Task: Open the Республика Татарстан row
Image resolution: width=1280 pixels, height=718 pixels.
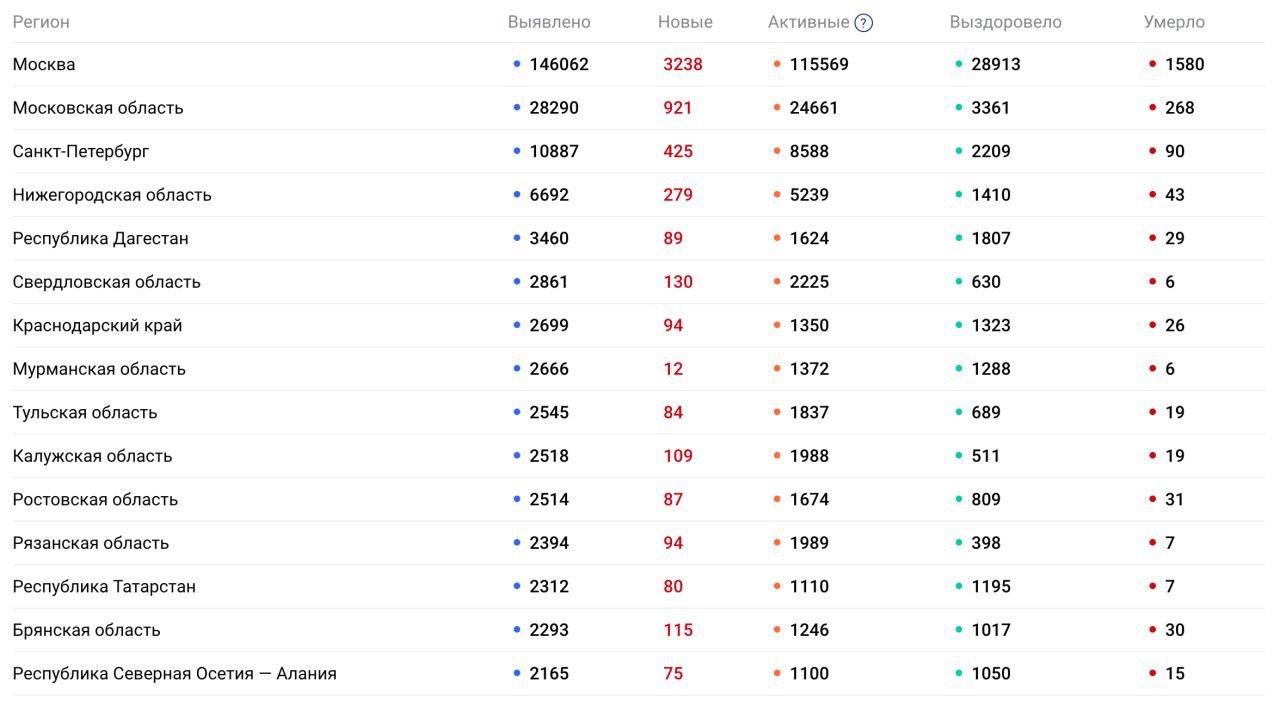Action: click(x=104, y=586)
